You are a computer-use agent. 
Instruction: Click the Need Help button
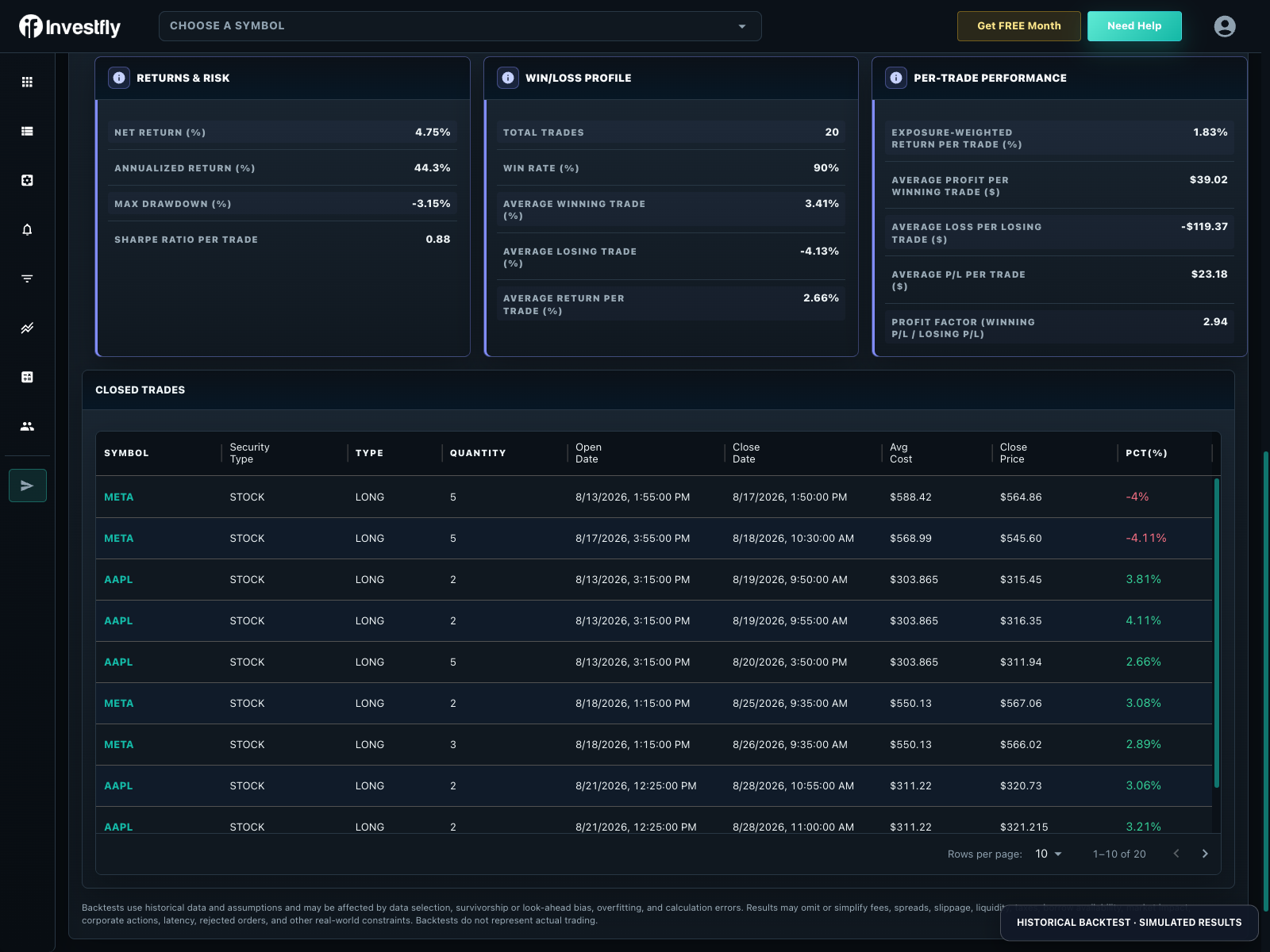1134,26
